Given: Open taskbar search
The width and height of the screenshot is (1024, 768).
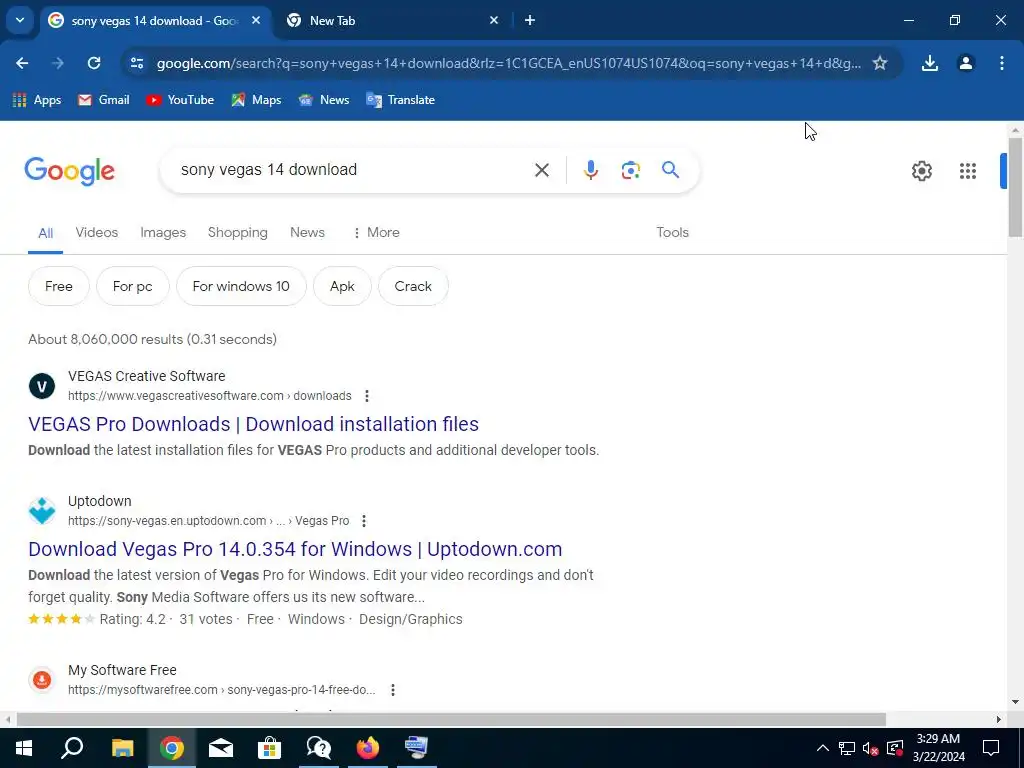Looking at the screenshot, I should (x=72, y=748).
